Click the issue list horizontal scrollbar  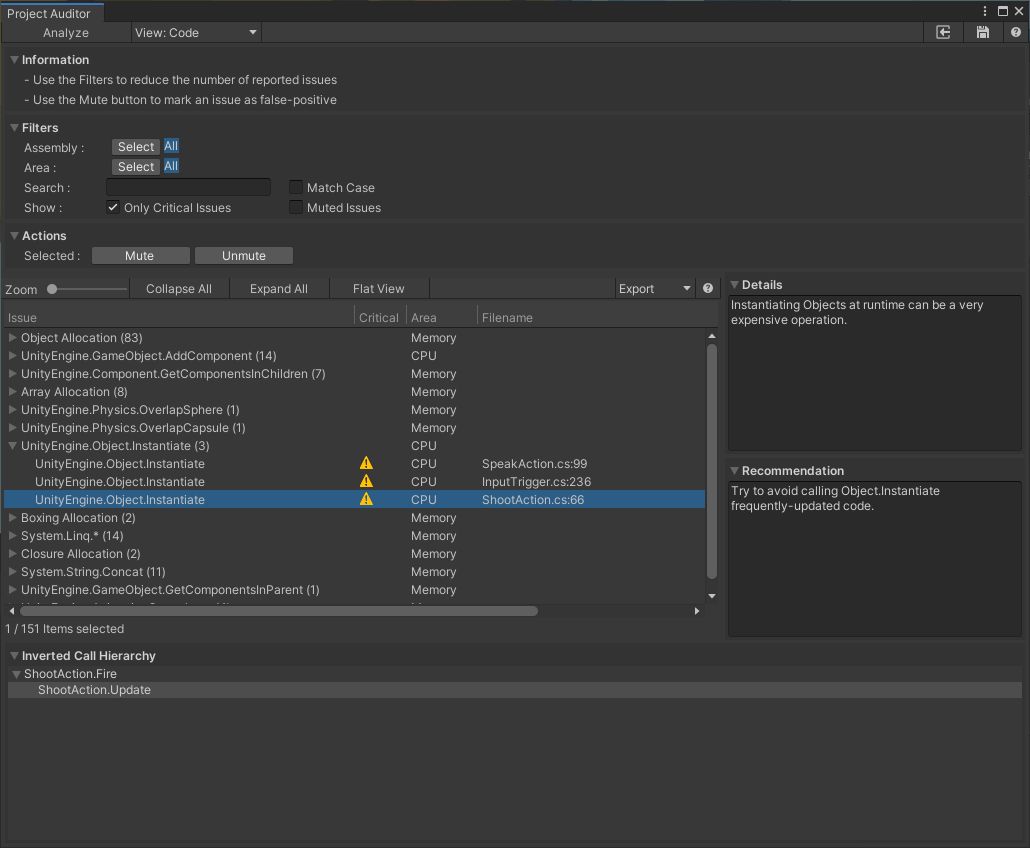click(277, 611)
